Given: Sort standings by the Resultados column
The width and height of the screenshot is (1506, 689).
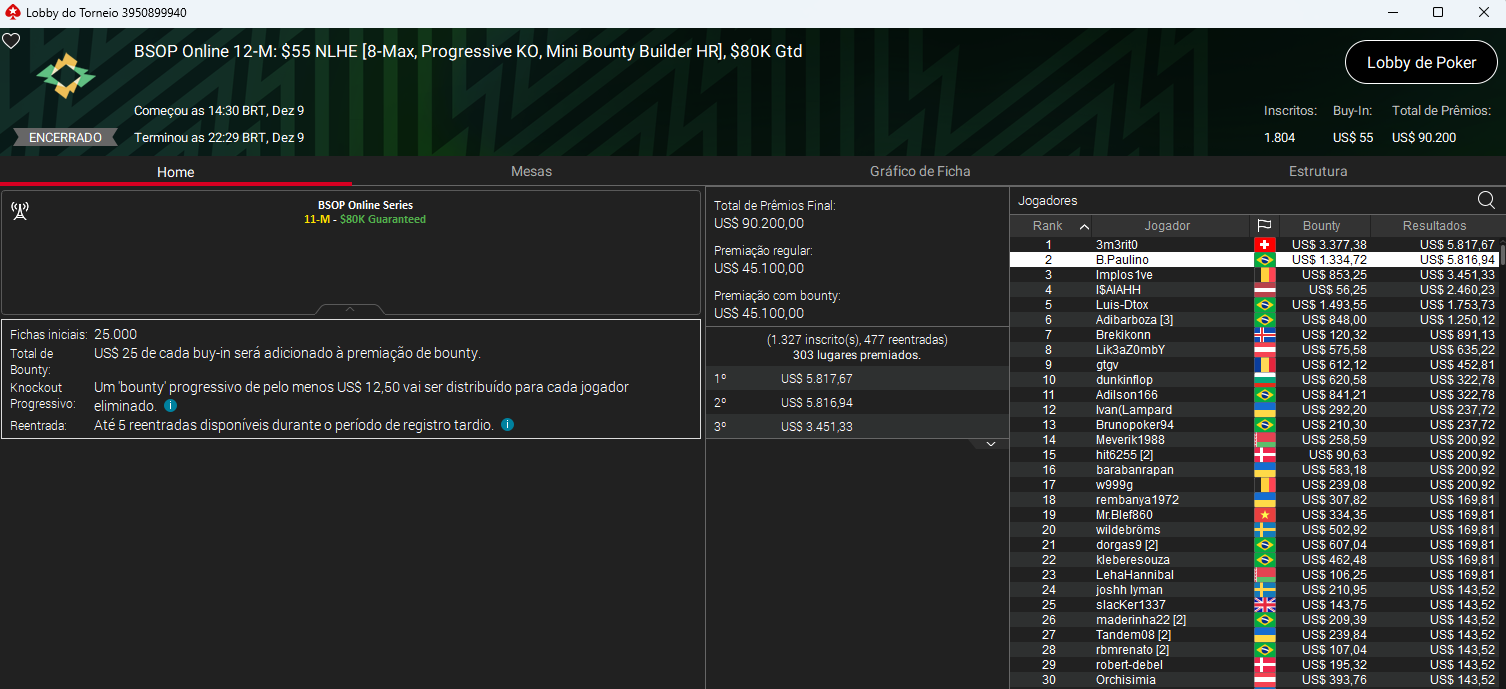Looking at the screenshot, I should (1435, 225).
